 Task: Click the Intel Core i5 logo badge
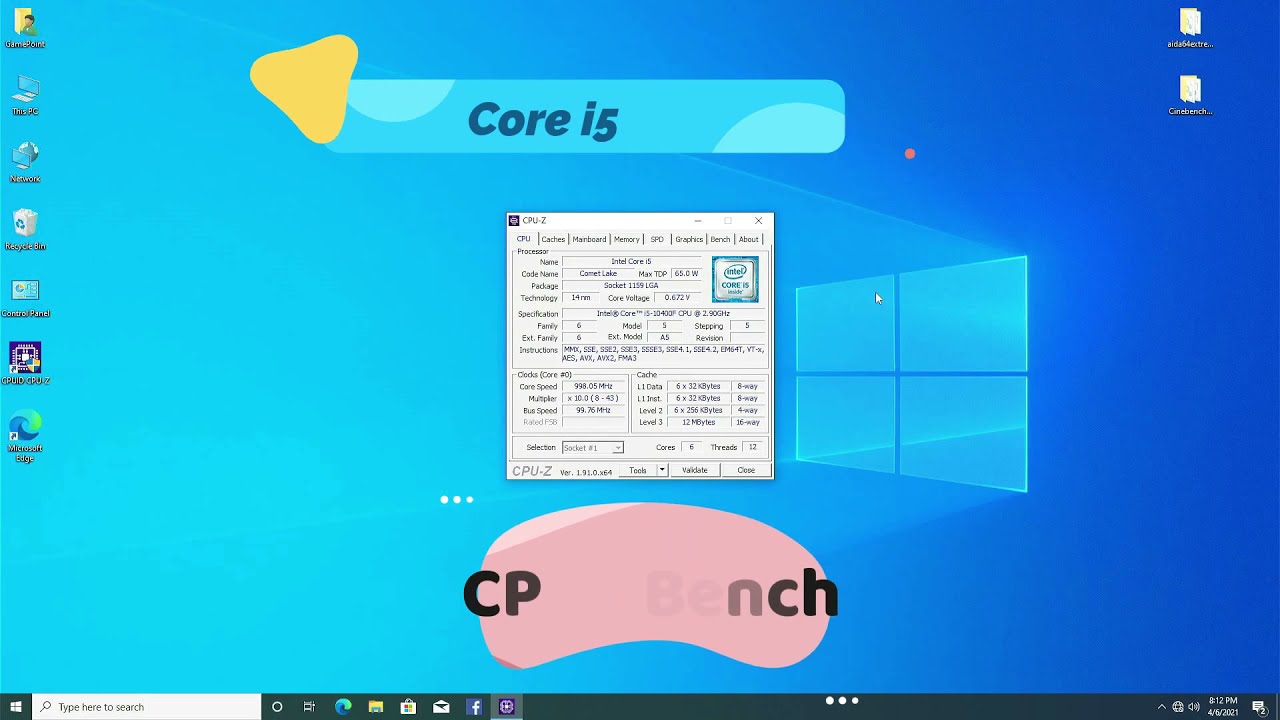click(735, 279)
